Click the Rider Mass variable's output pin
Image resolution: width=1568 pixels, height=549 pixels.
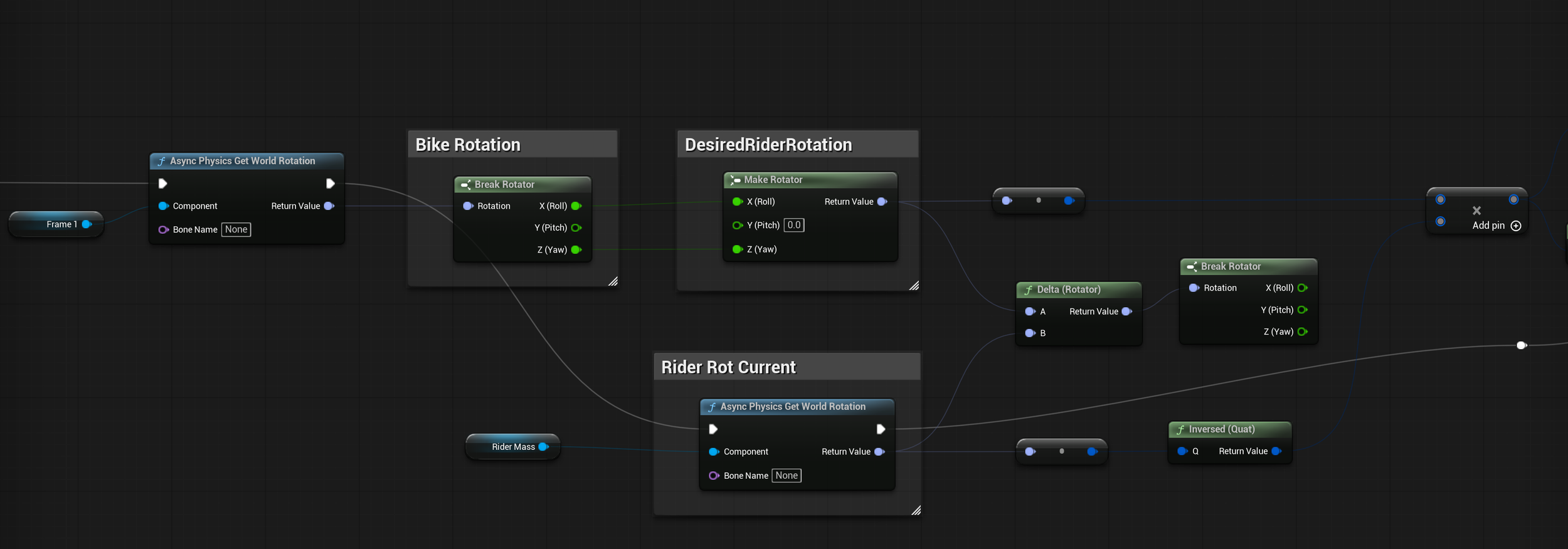544,447
